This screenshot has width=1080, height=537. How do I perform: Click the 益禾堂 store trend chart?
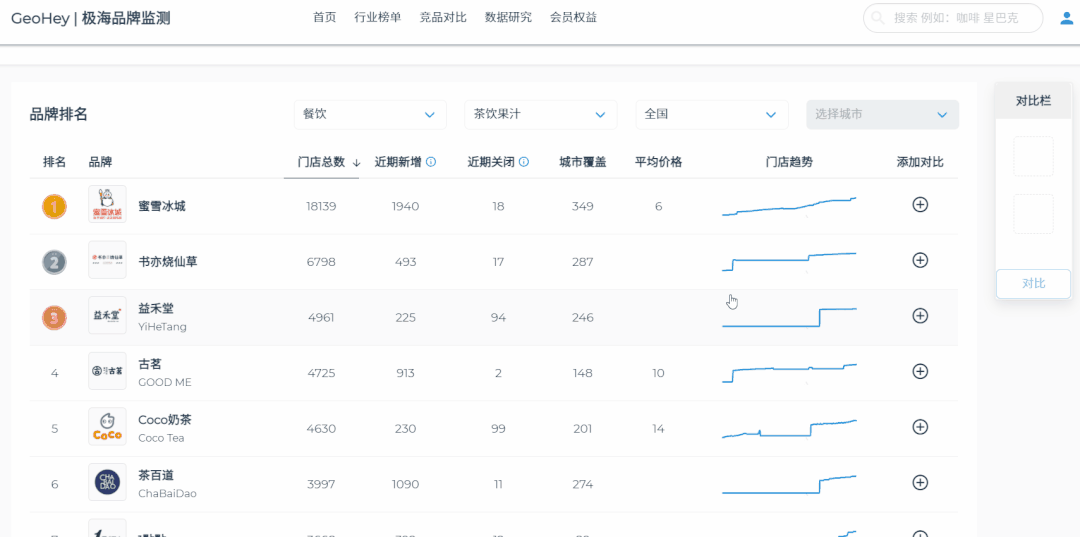tap(789, 317)
